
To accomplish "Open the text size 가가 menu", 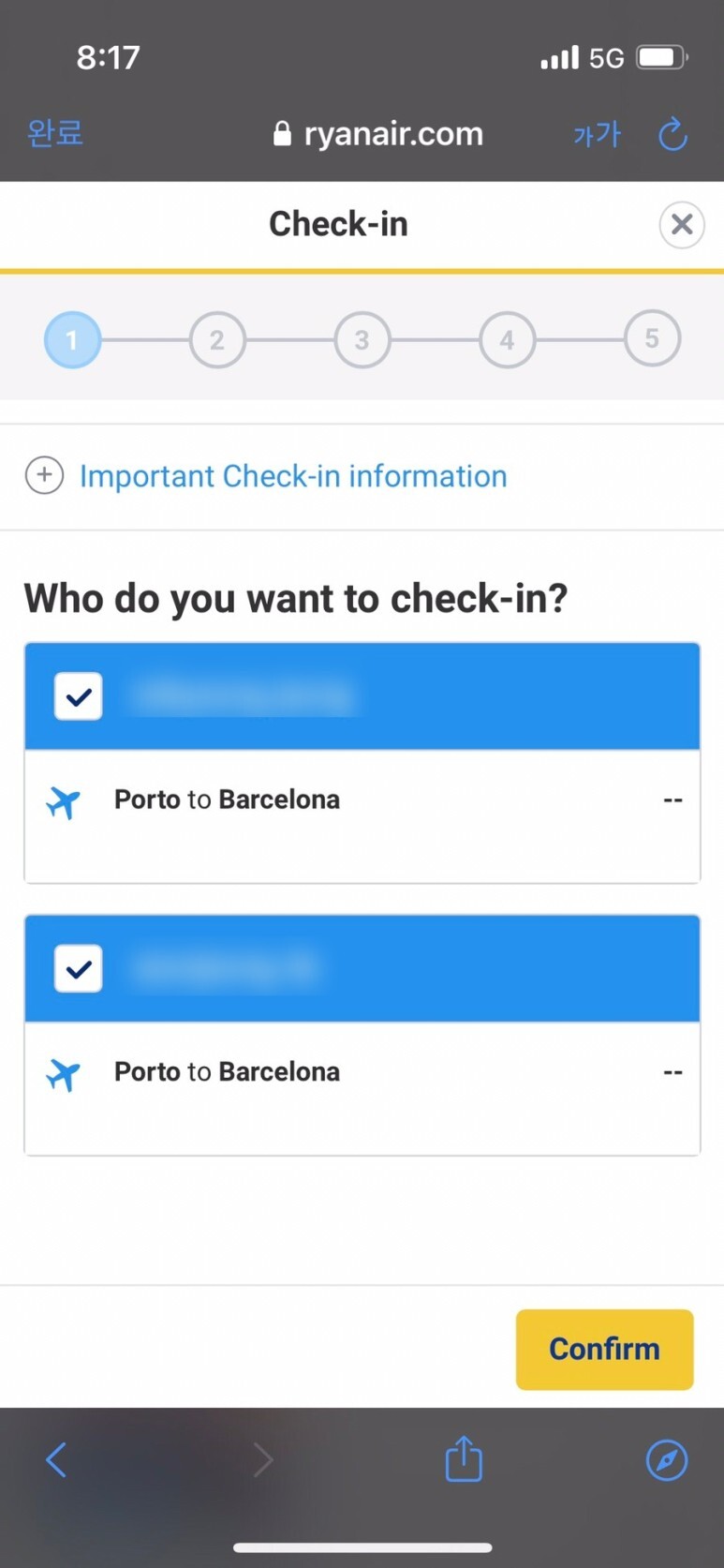I will point(597,135).
